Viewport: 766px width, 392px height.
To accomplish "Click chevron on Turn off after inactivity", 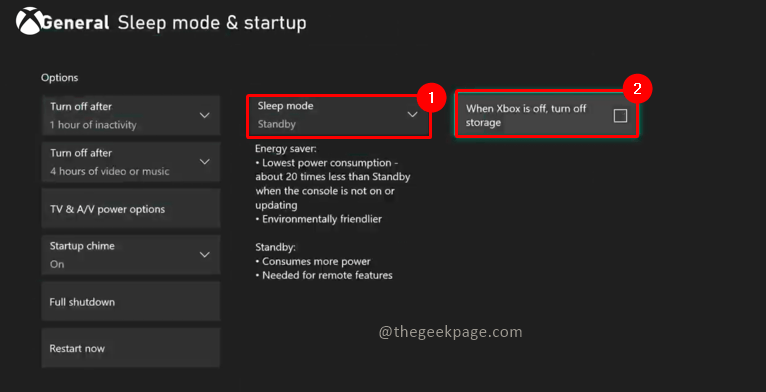I will (x=205, y=115).
